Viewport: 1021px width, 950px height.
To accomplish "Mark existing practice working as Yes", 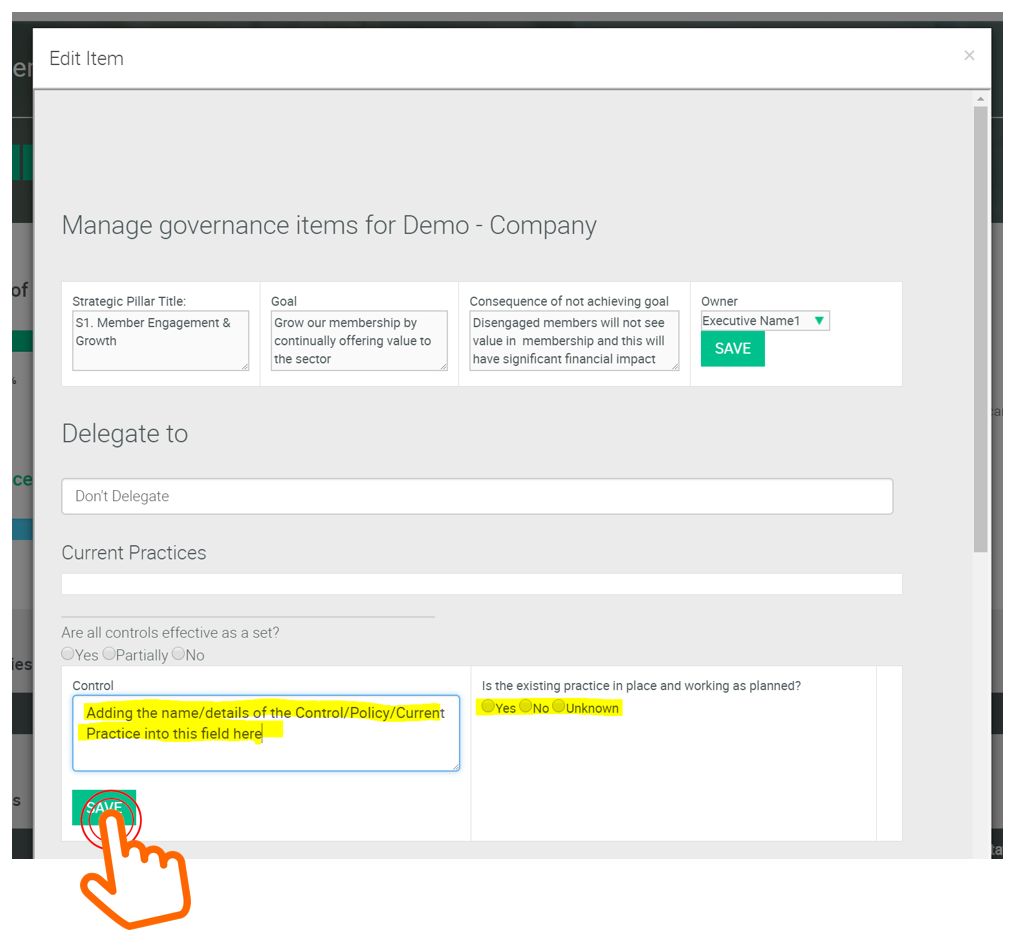I will pos(488,707).
